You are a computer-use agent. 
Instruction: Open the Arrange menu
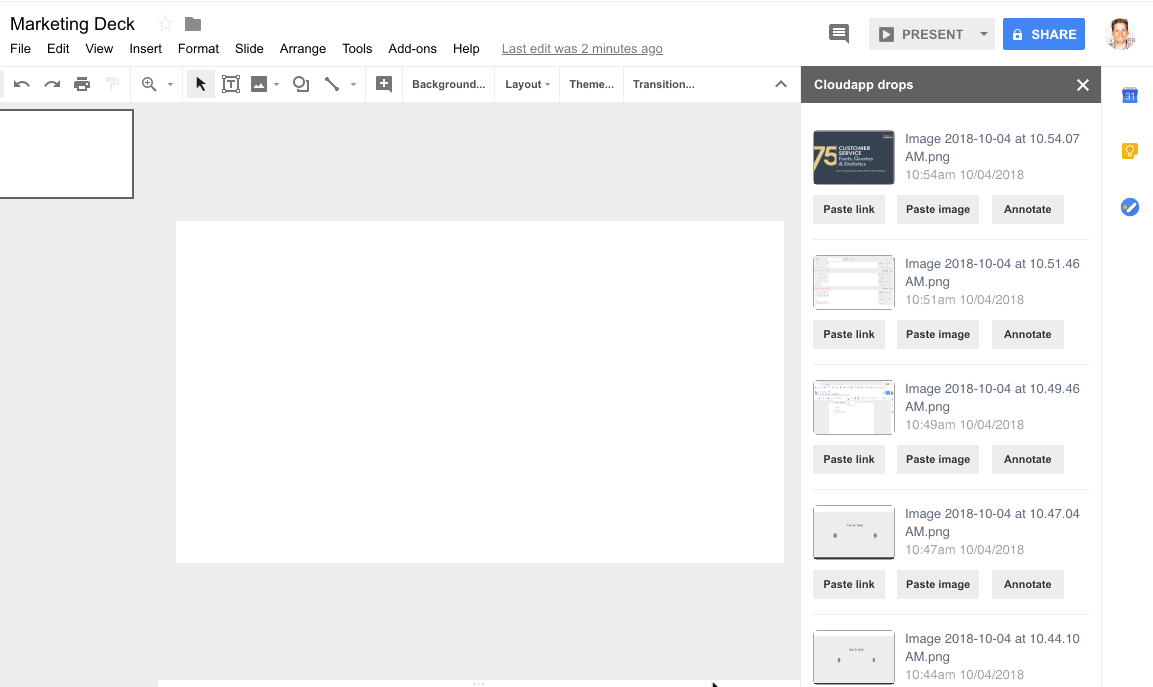pyautogui.click(x=303, y=49)
